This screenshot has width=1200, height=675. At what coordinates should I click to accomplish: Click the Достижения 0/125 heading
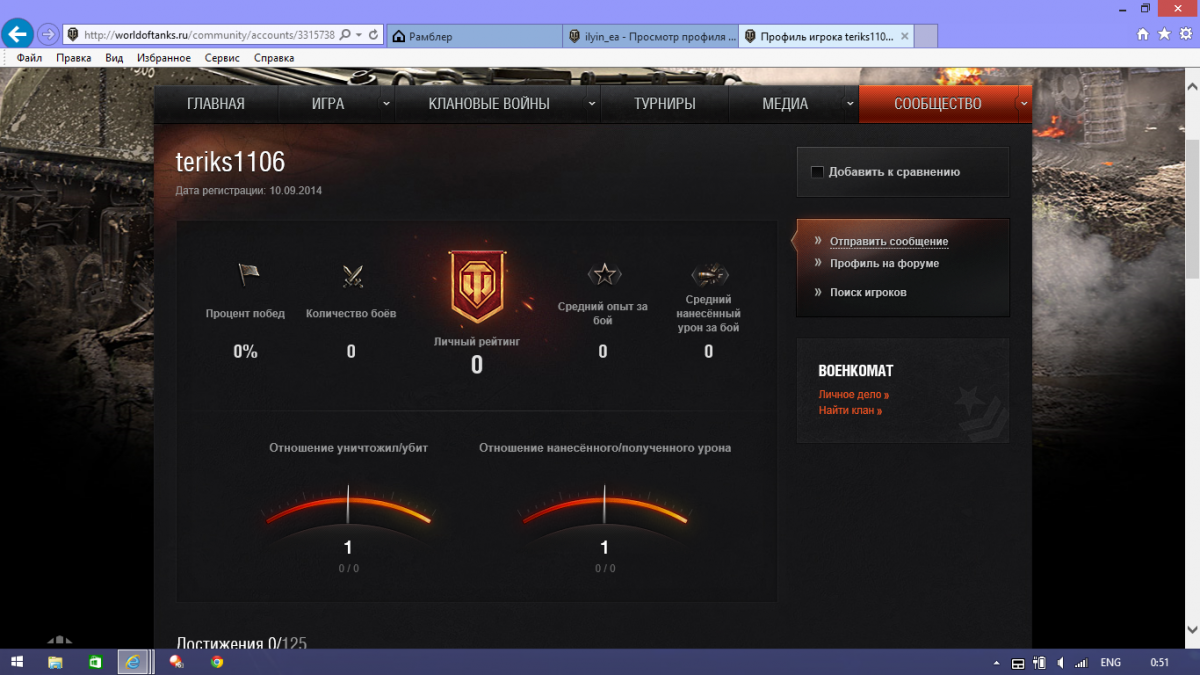click(241, 643)
